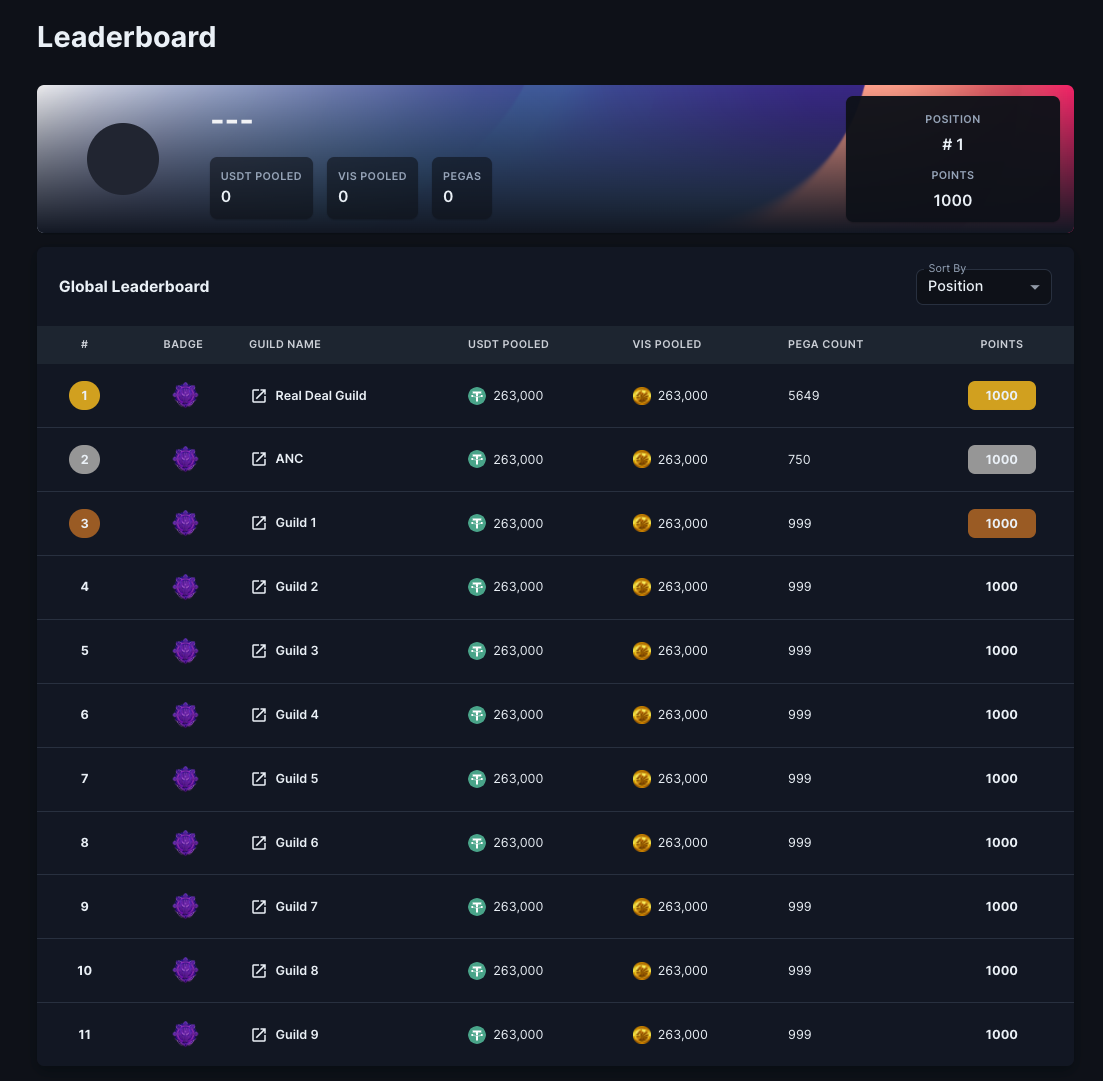The width and height of the screenshot is (1103, 1081).
Task: Click the POINTS column header
Action: [1002, 344]
